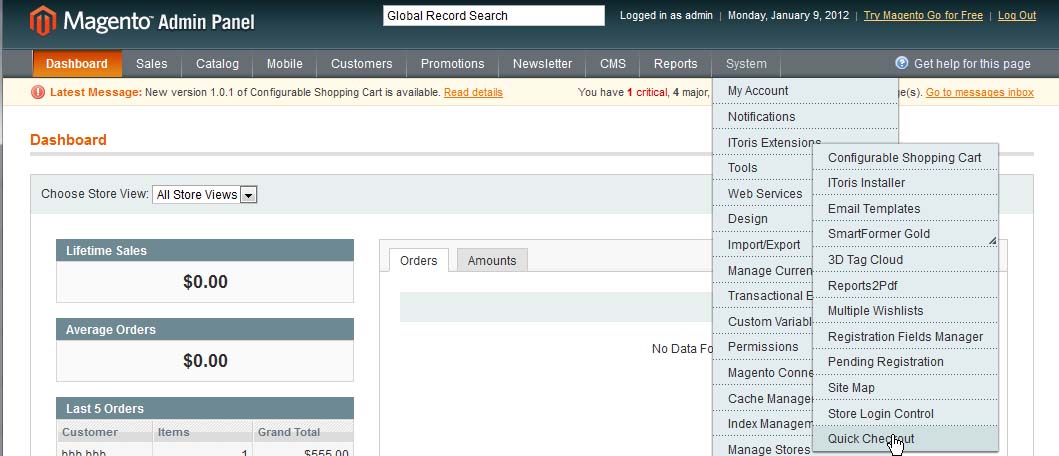
Task: Click the Log Out link
Action: pos(1016,16)
